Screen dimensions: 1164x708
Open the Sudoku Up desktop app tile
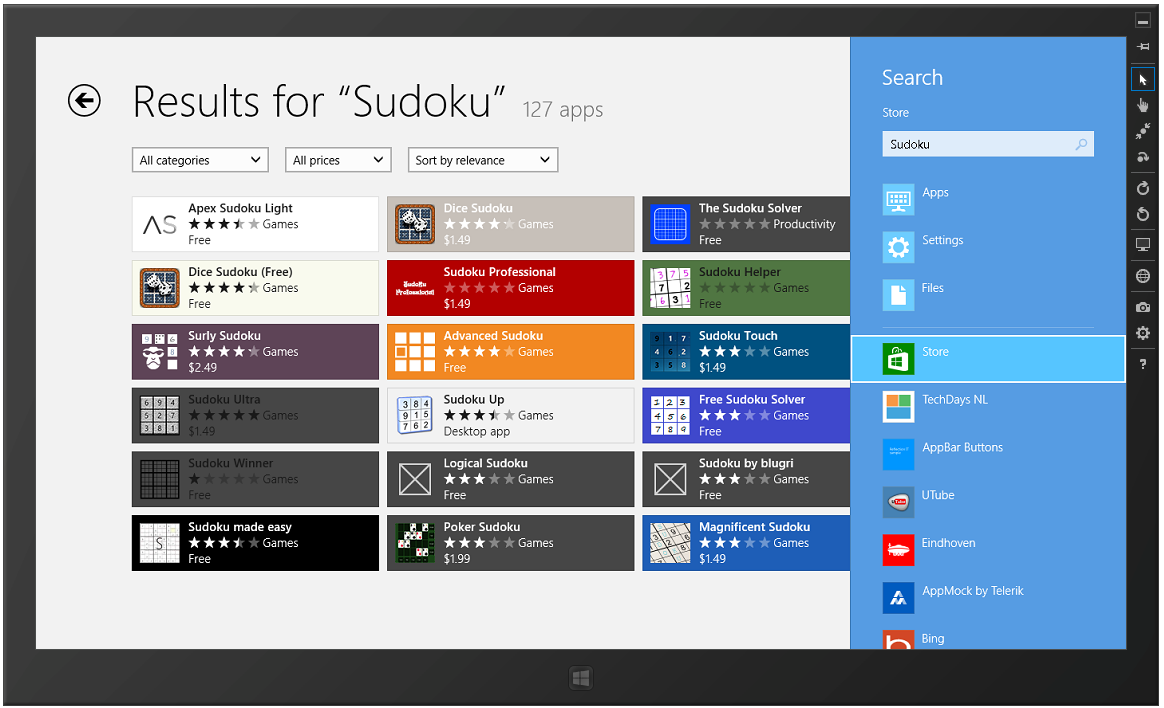[x=511, y=416]
